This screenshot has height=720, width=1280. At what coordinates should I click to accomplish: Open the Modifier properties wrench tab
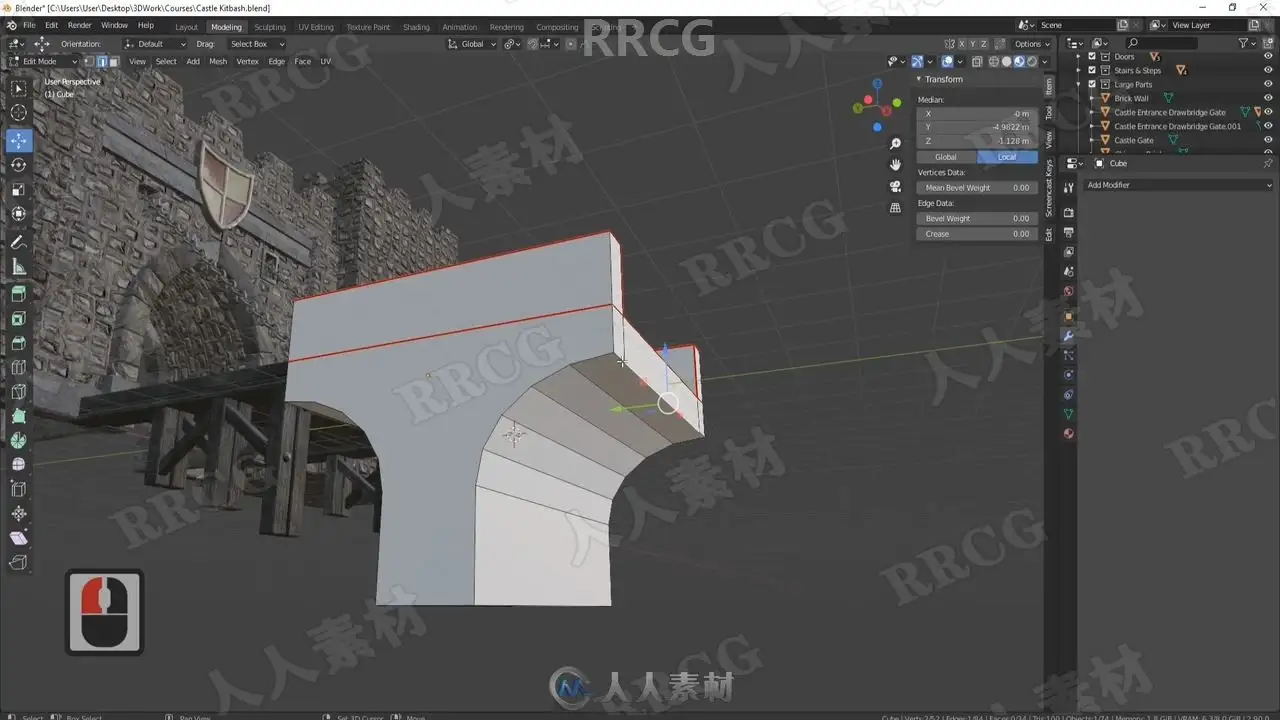(1068, 335)
